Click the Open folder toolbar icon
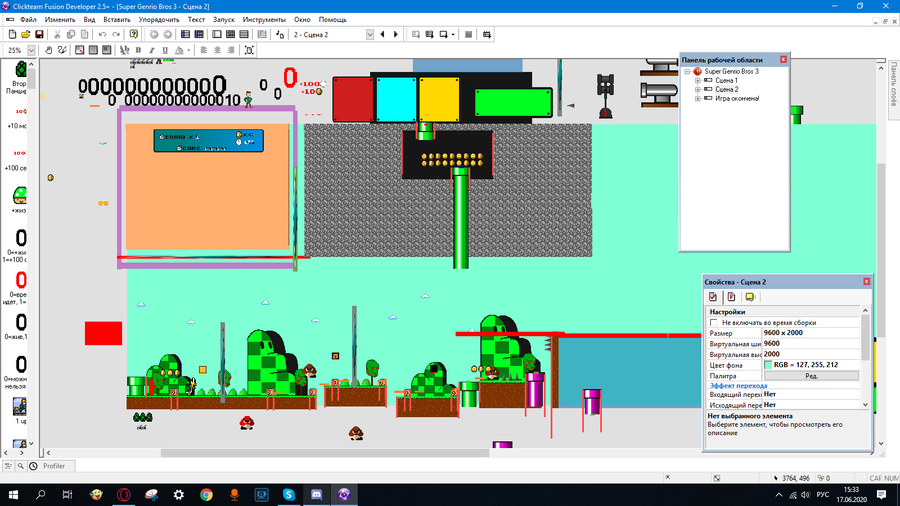Viewport: 900px width, 506px height. pos(25,34)
